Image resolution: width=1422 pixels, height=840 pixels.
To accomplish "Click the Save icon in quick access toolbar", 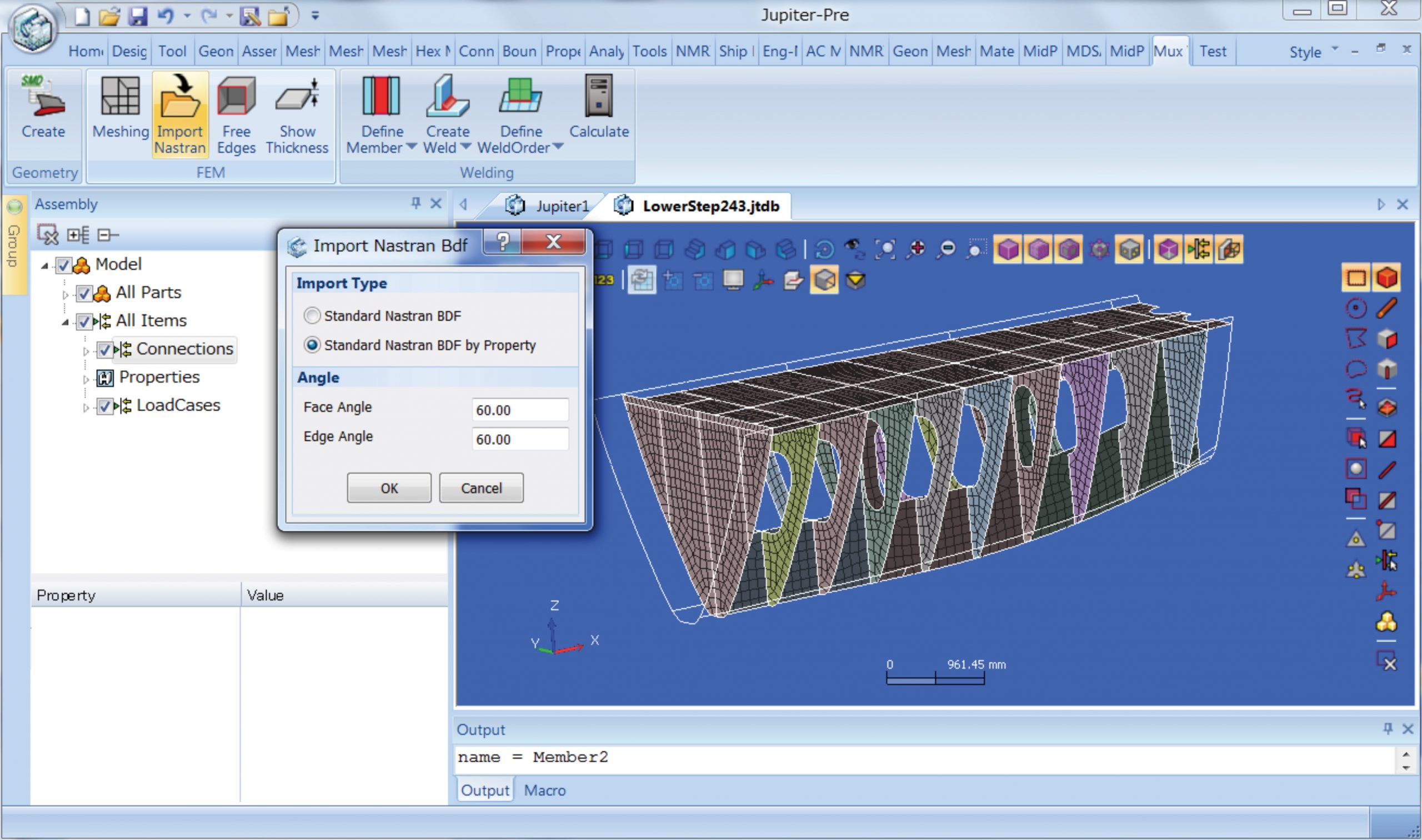I will pyautogui.click(x=138, y=17).
